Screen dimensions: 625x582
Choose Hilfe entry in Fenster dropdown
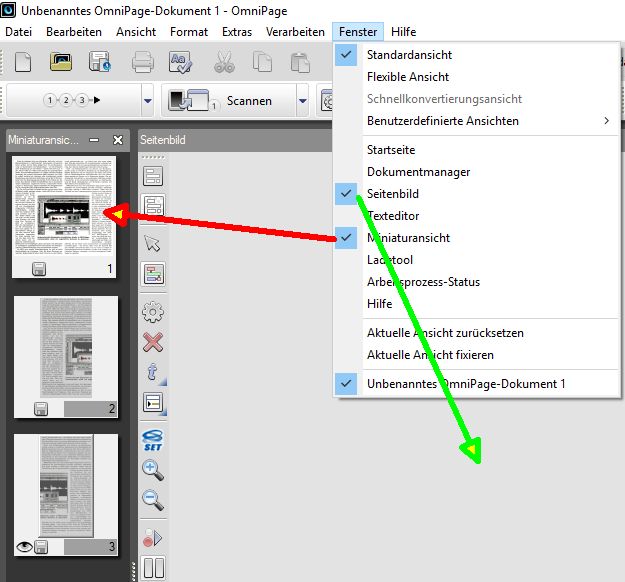point(477,304)
